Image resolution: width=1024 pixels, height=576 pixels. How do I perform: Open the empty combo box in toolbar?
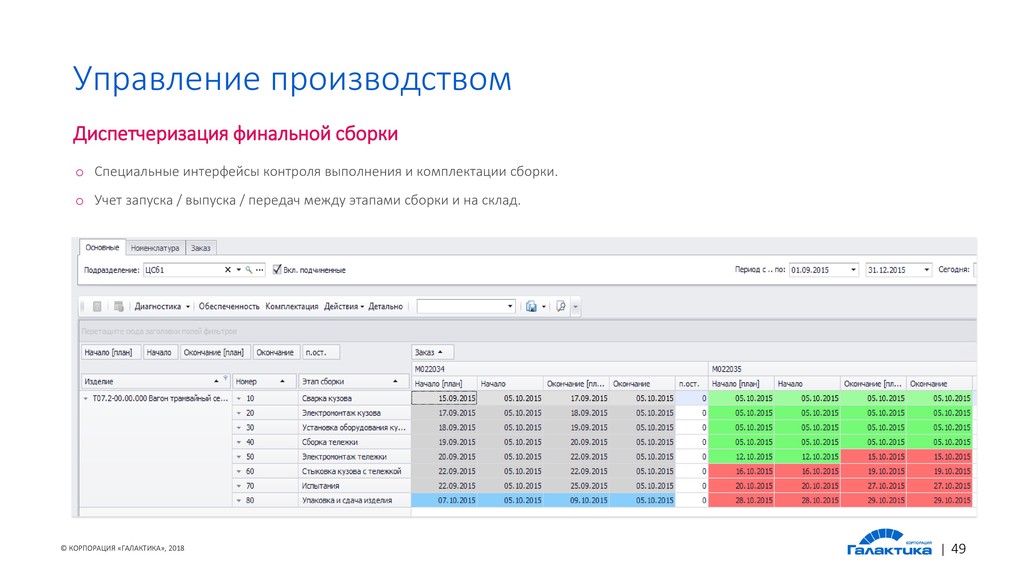[x=466, y=306]
